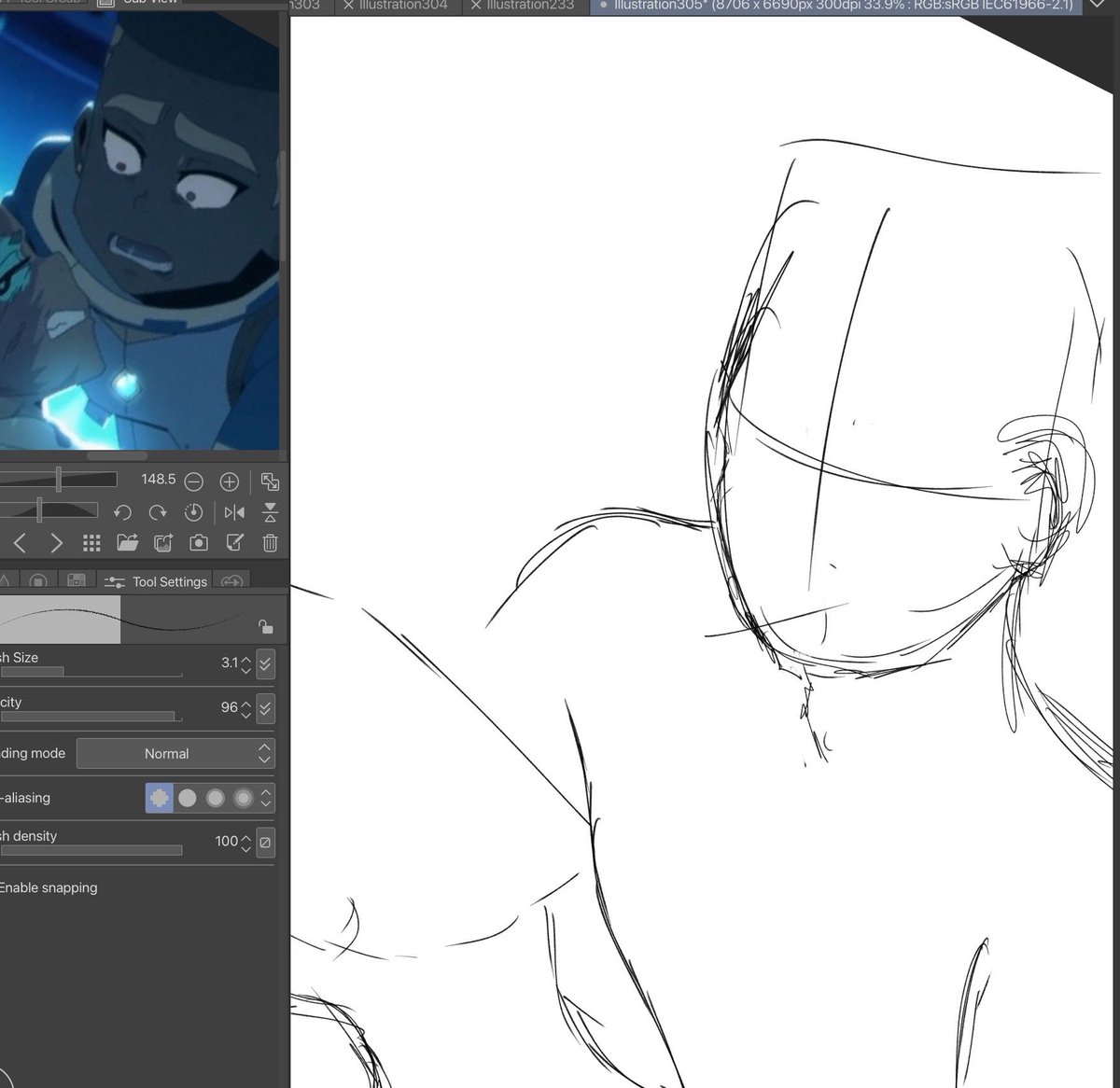Open the Sub View panel tab
Image resolution: width=1120 pixels, height=1088 pixels.
(x=138, y=2)
